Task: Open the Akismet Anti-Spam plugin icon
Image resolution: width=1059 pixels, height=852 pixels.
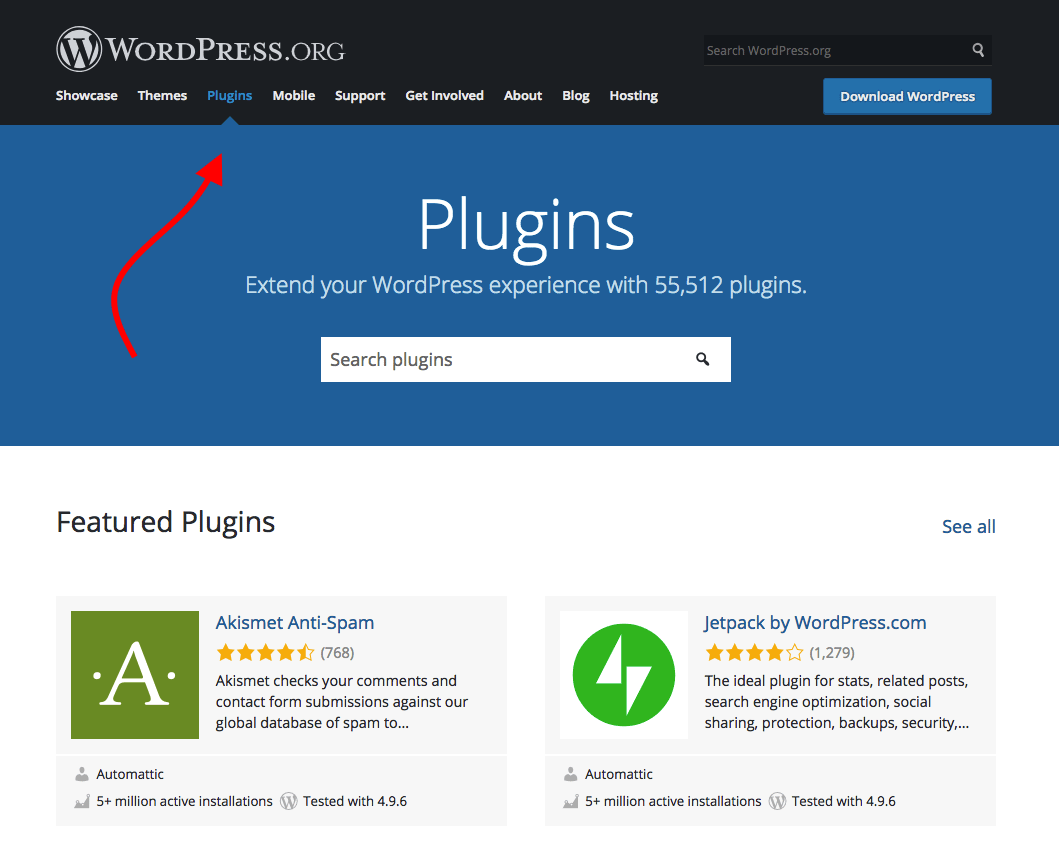Action: click(135, 675)
